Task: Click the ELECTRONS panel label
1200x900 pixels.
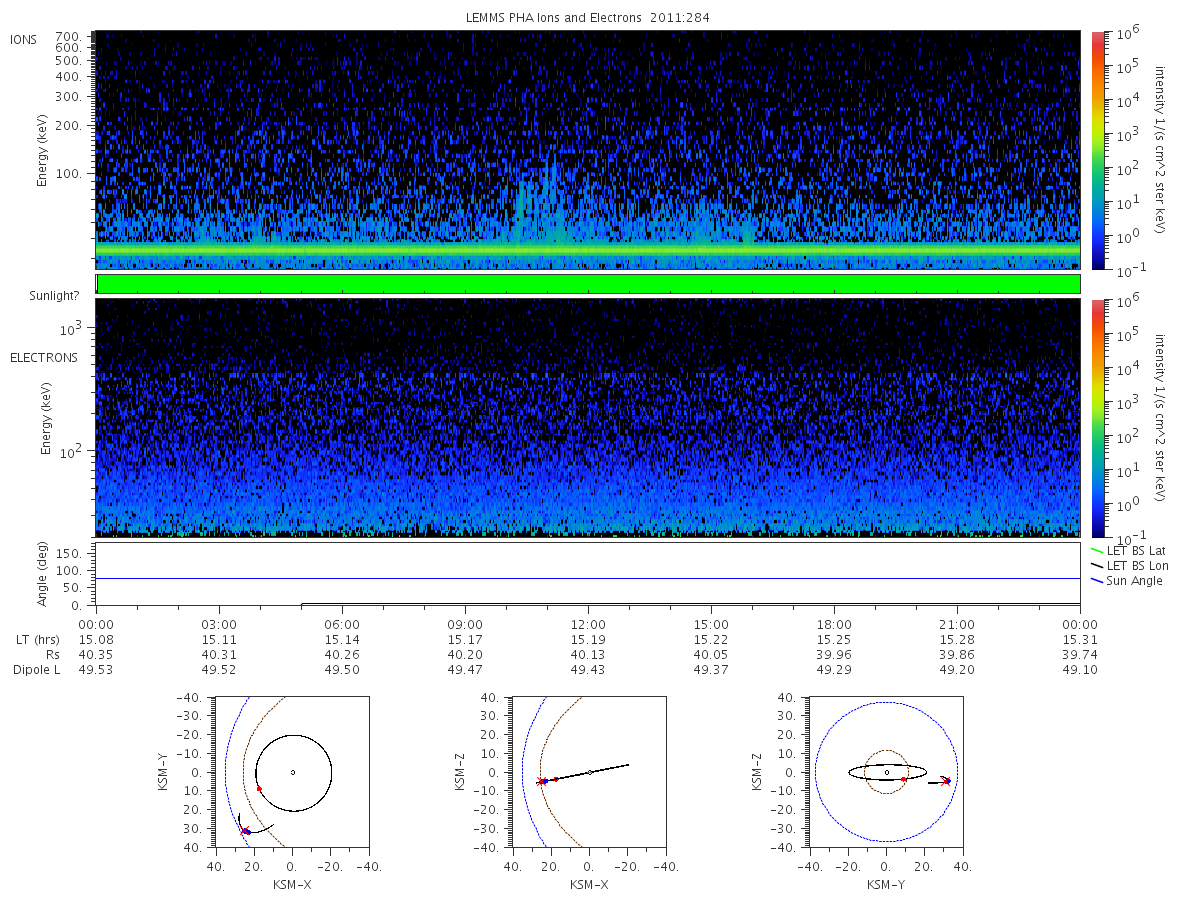Action: coord(44,357)
